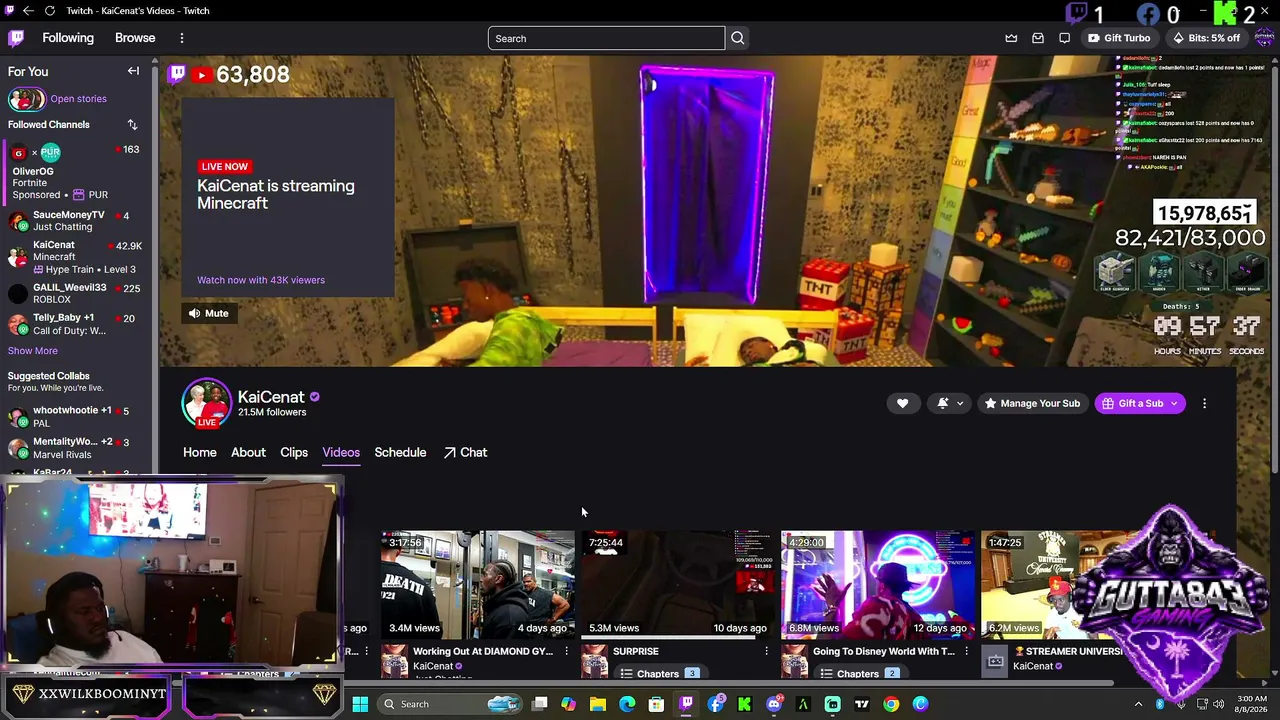Click Watch now with 43K viewers link
This screenshot has height=720, width=1280.
[261, 280]
